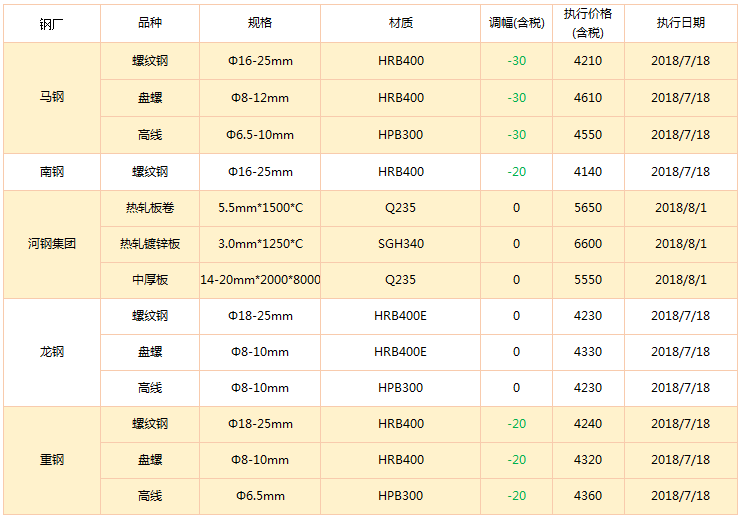Click 盘螺 in the 重钢 group
The height and width of the screenshot is (518, 742).
click(x=150, y=460)
